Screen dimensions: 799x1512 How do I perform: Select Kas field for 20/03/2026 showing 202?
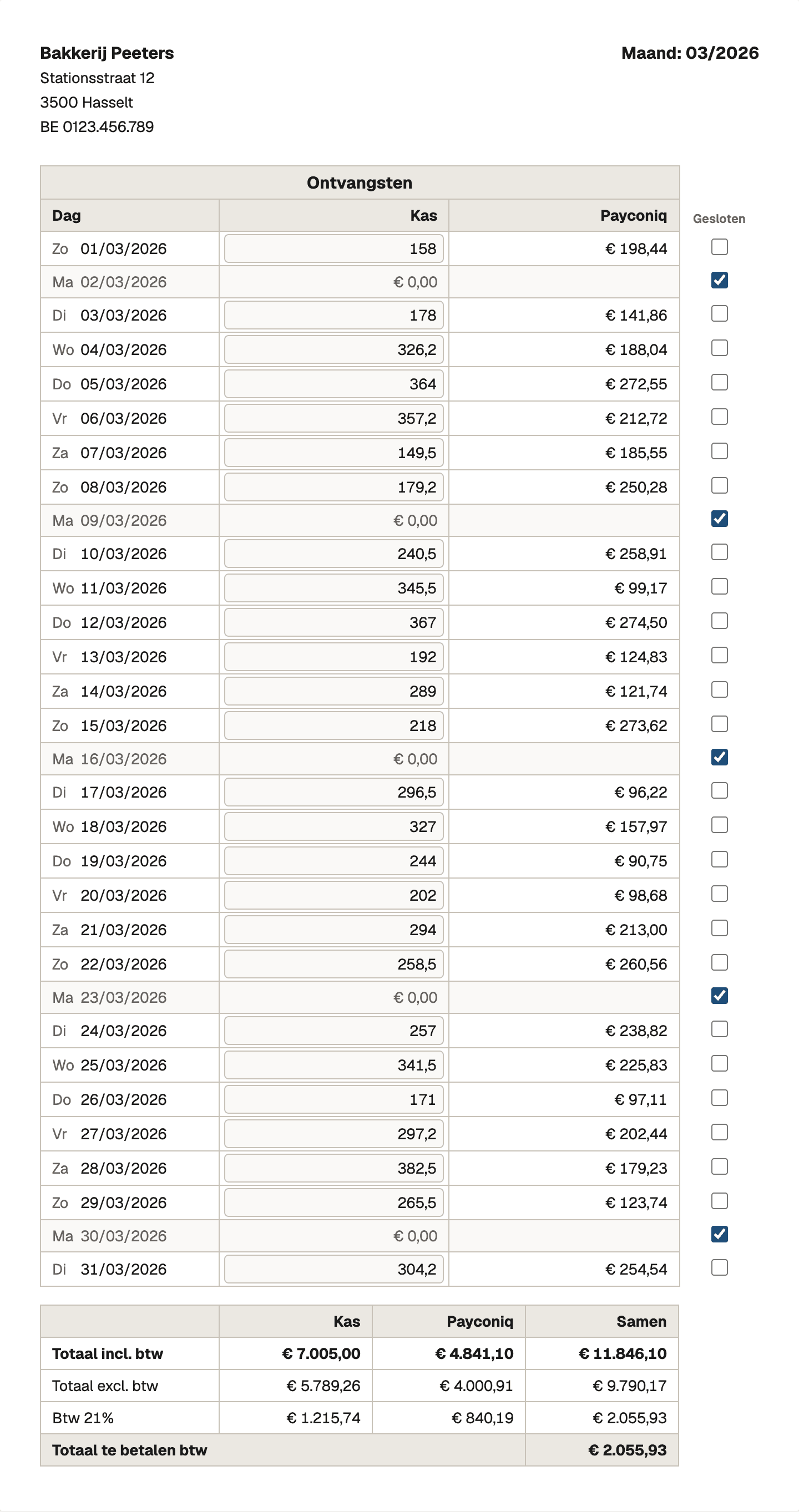click(333, 896)
